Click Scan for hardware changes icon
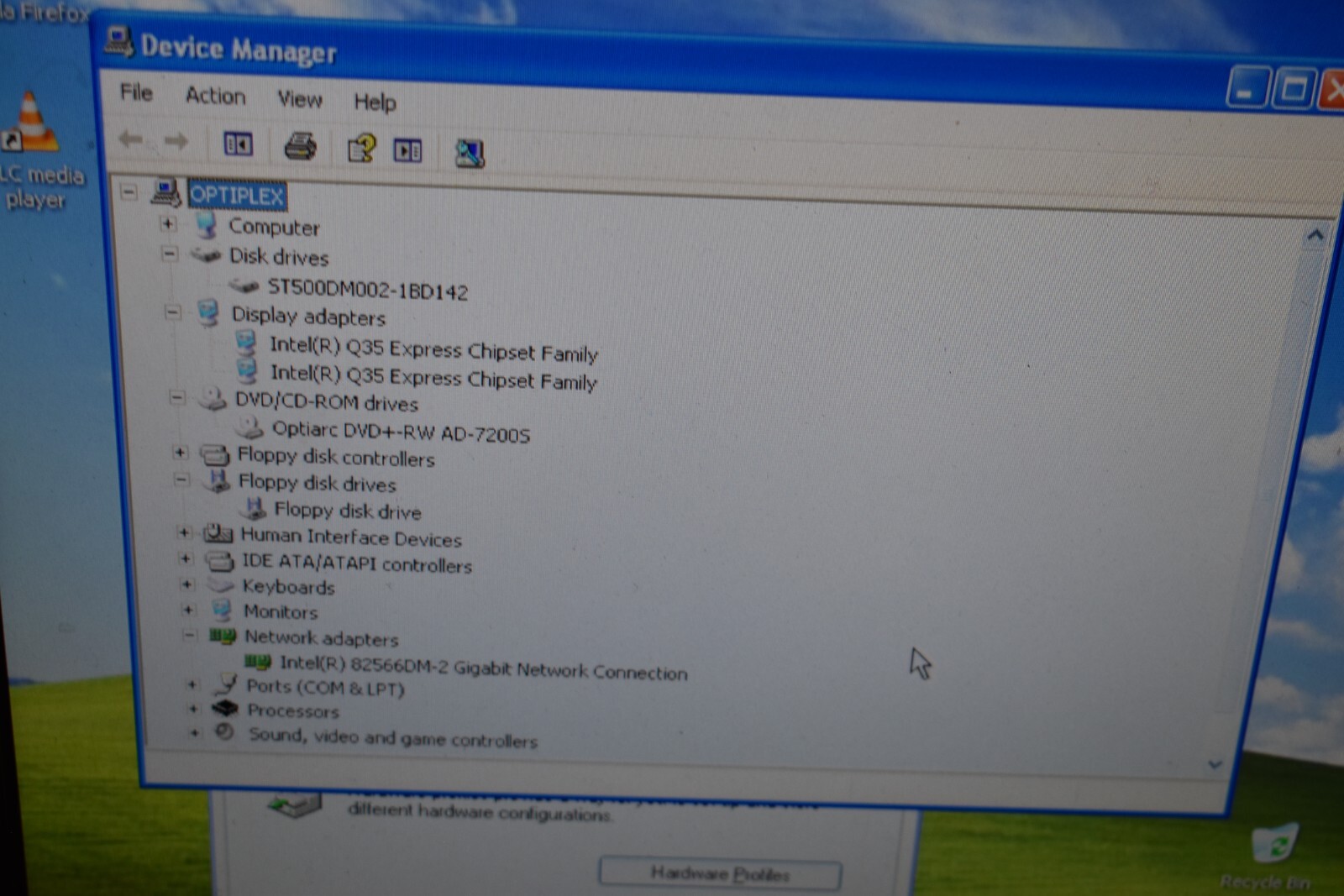 [x=470, y=153]
